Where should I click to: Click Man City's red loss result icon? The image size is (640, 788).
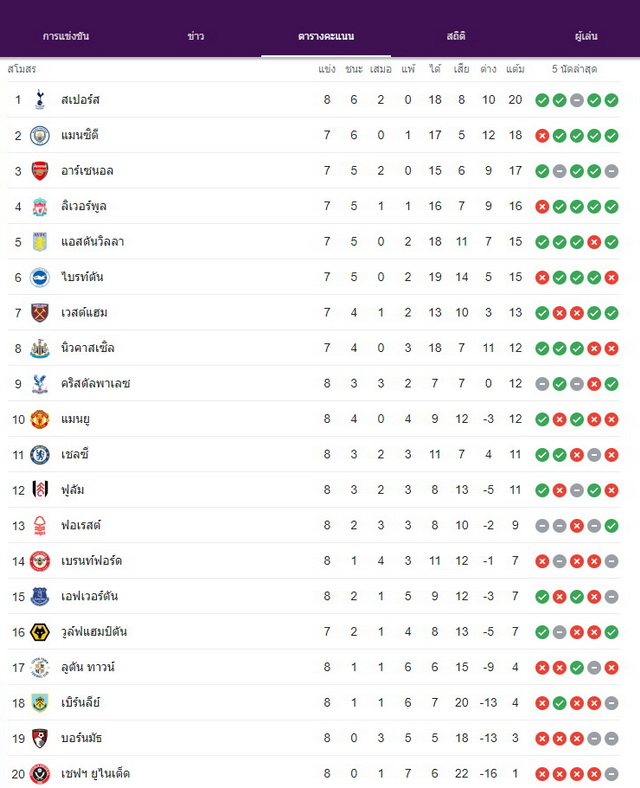542,136
